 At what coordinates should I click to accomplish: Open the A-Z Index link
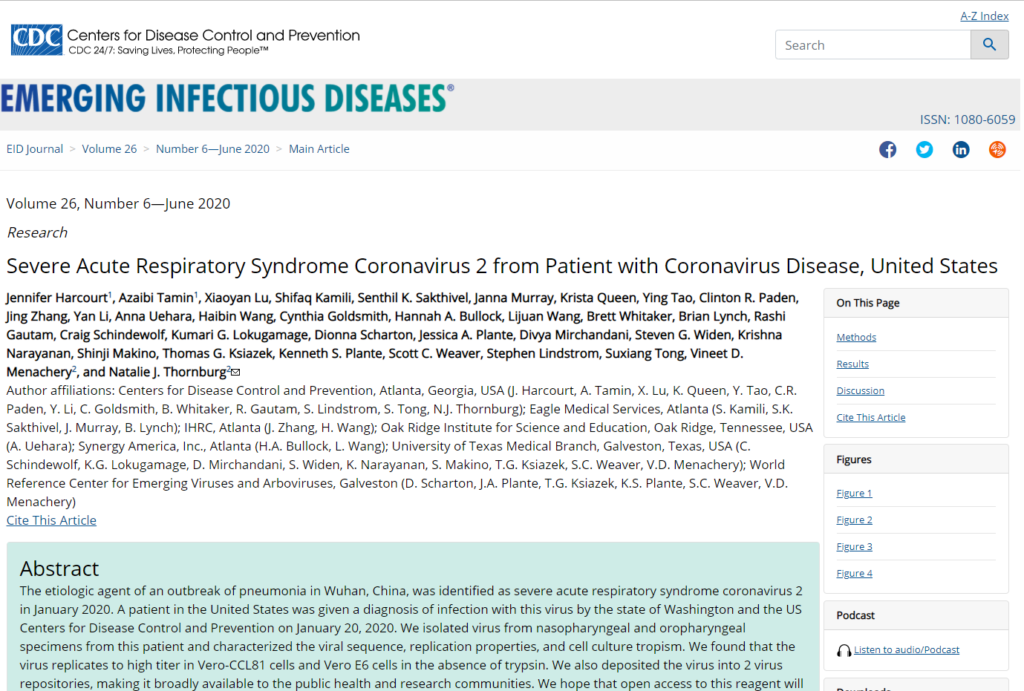(x=984, y=16)
